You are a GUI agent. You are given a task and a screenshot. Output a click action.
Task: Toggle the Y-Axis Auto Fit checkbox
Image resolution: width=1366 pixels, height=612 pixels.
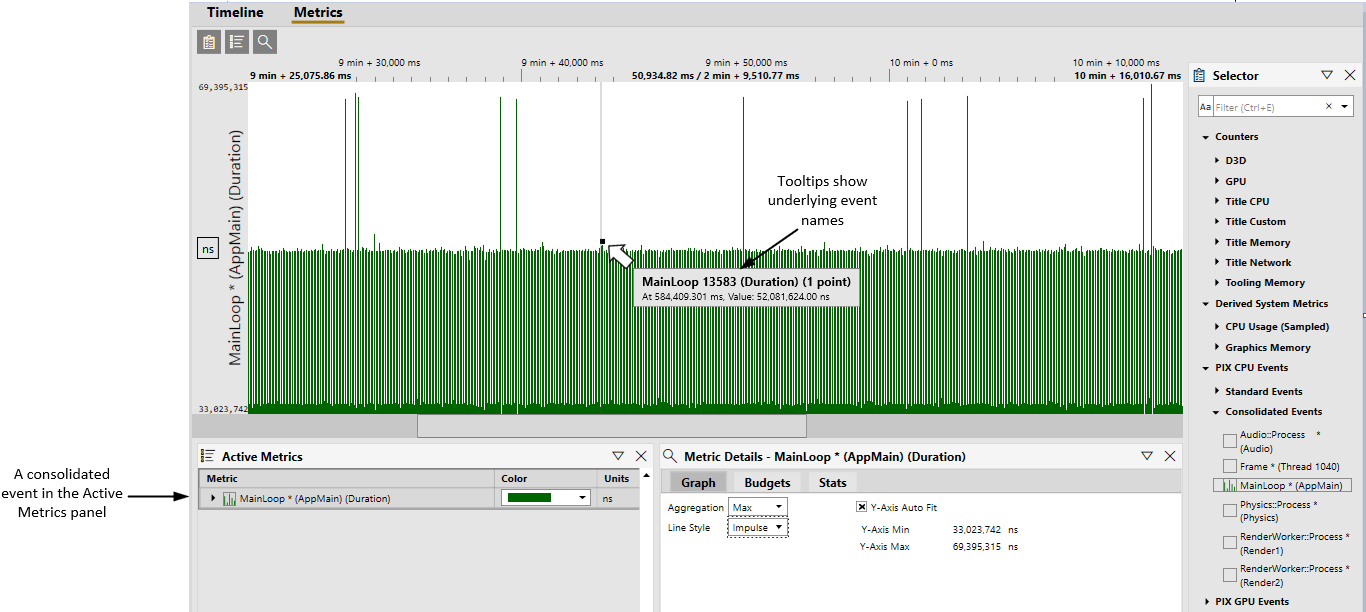861,507
